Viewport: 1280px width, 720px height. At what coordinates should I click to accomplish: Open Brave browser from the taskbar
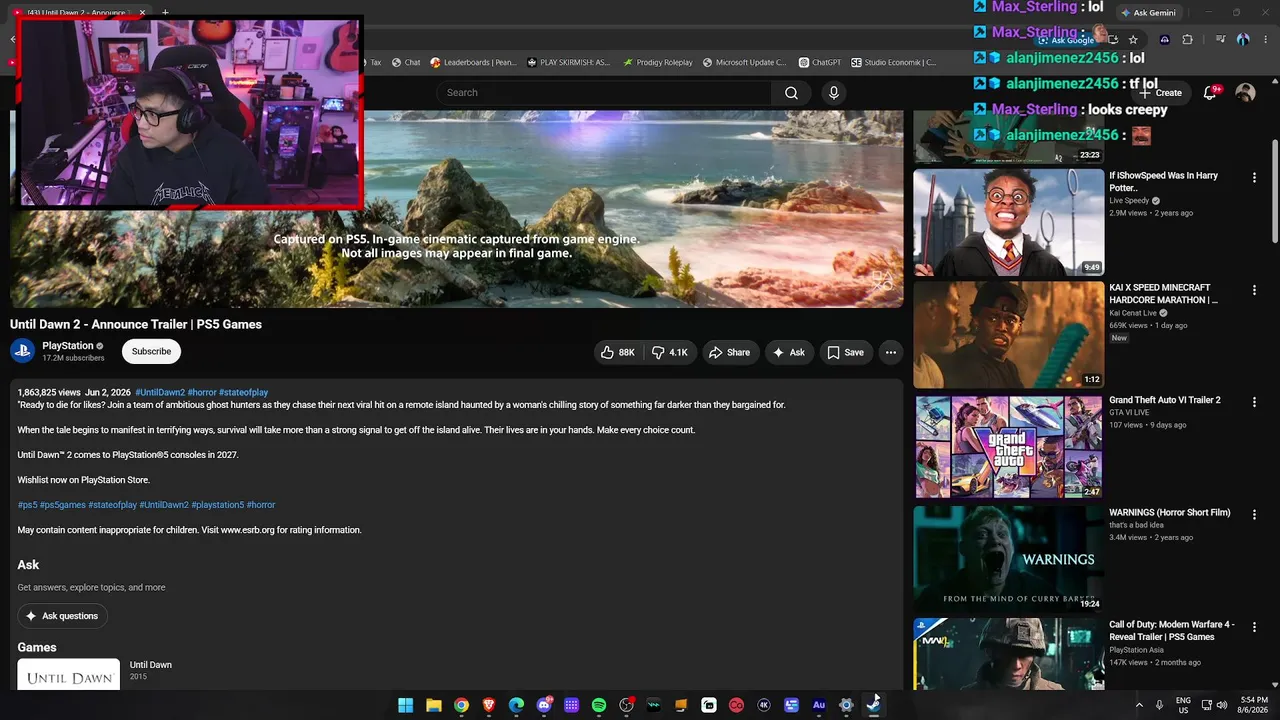(x=489, y=705)
